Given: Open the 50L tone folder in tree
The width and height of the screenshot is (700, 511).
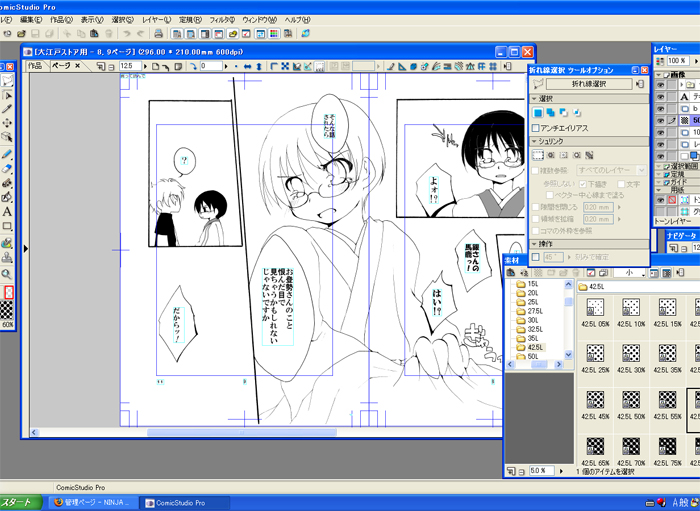Looking at the screenshot, I should coord(528,357).
